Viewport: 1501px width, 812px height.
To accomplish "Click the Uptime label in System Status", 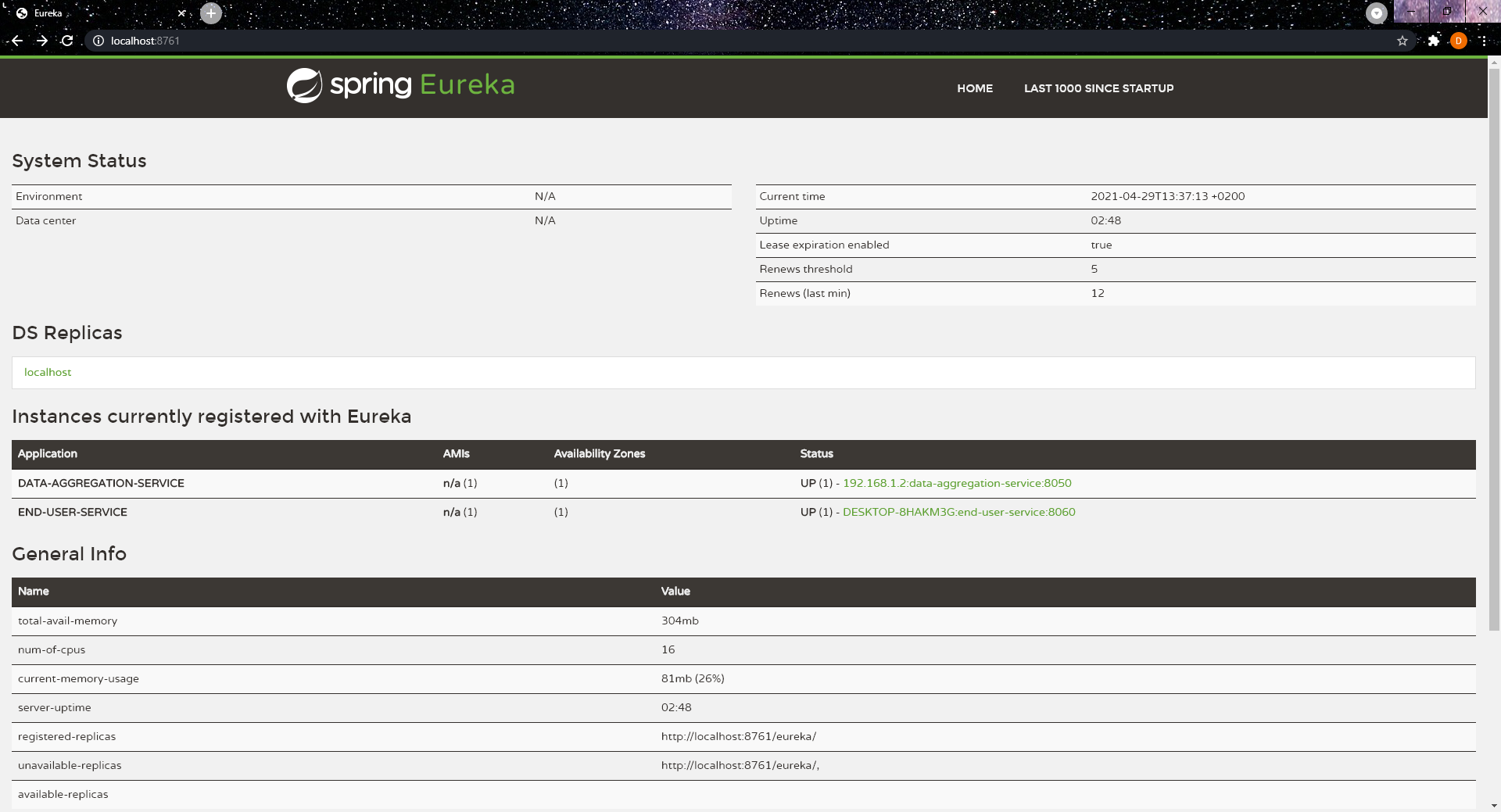I will pyautogui.click(x=779, y=220).
